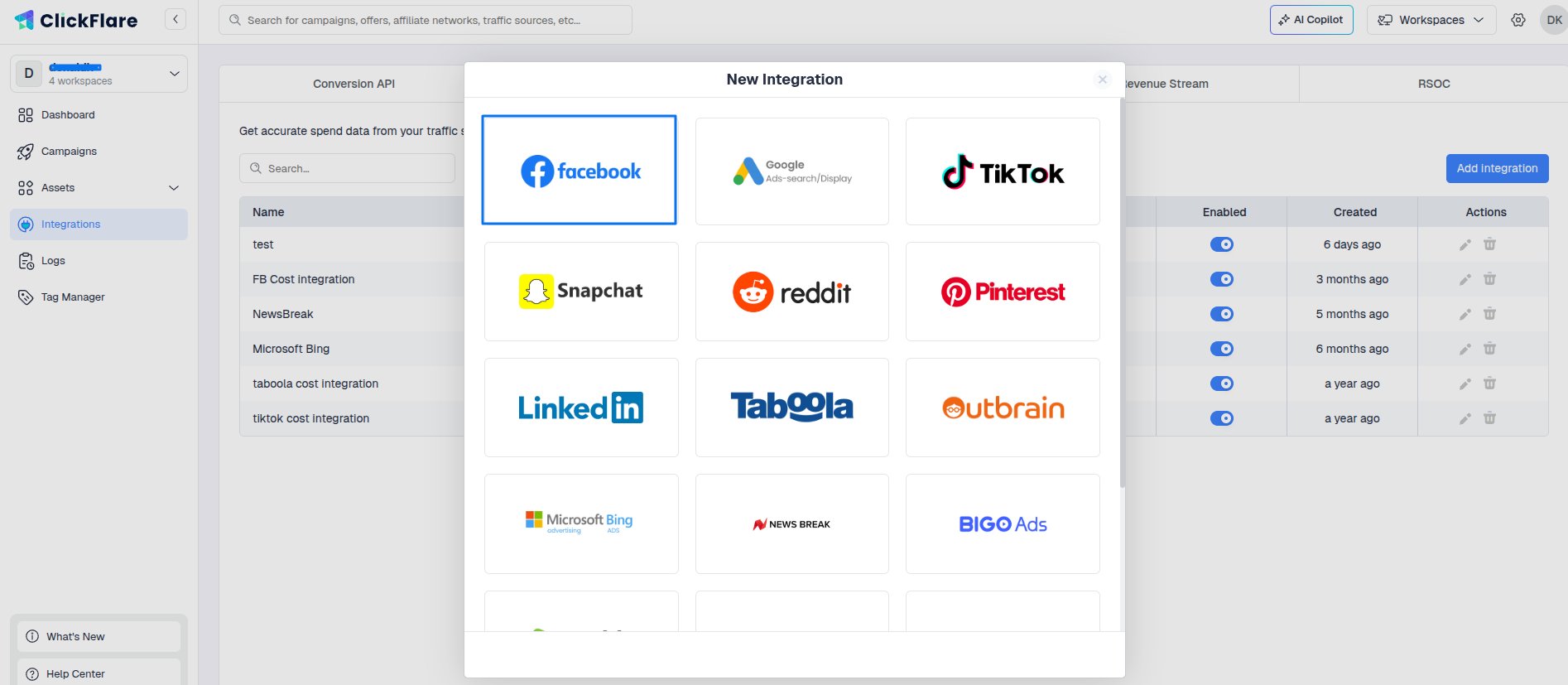Click the "FB Cost integration" name cell
Viewport: 1568px width, 685px height.
[x=304, y=279]
